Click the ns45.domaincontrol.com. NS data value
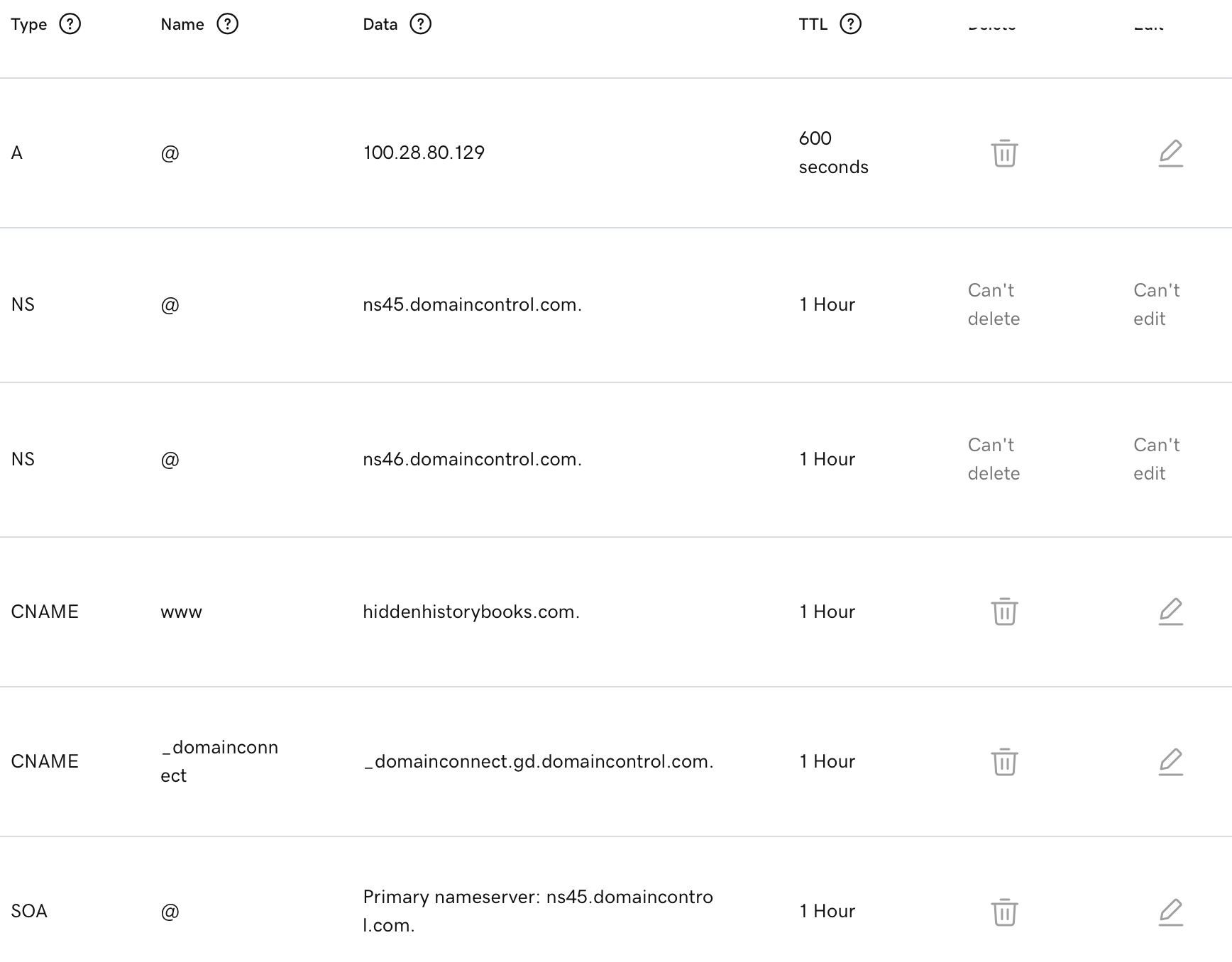1232x962 pixels. click(472, 304)
